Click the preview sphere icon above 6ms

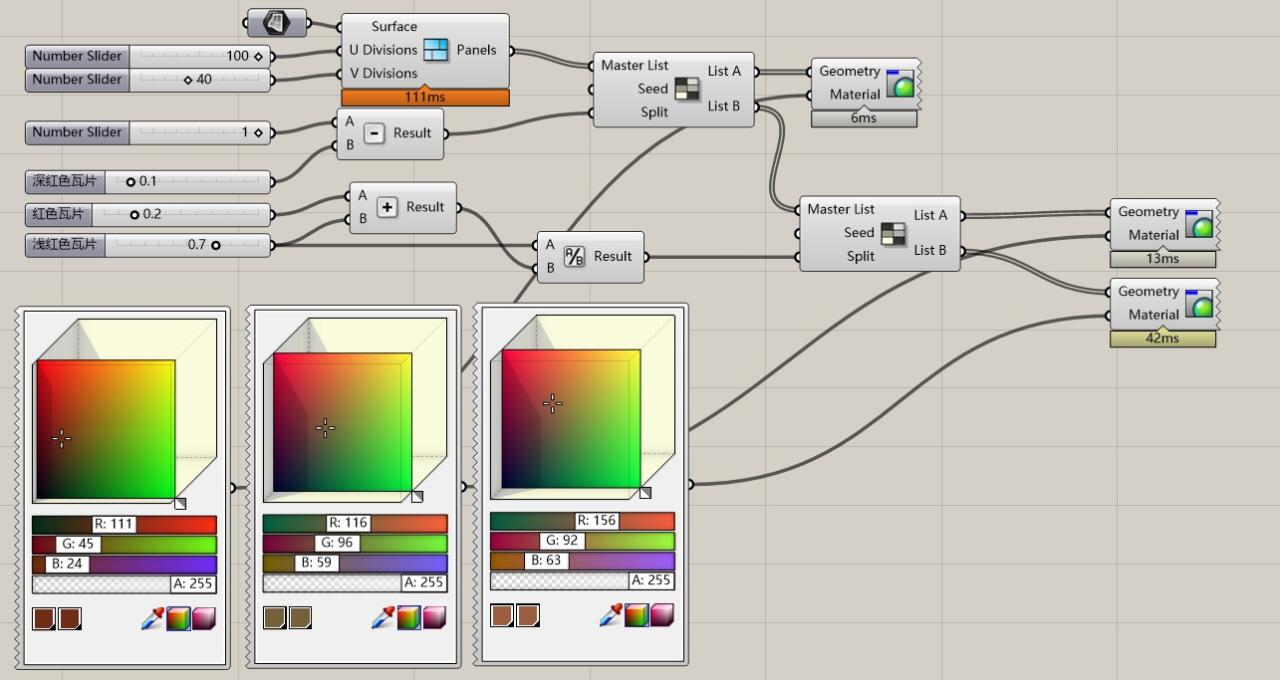[900, 84]
